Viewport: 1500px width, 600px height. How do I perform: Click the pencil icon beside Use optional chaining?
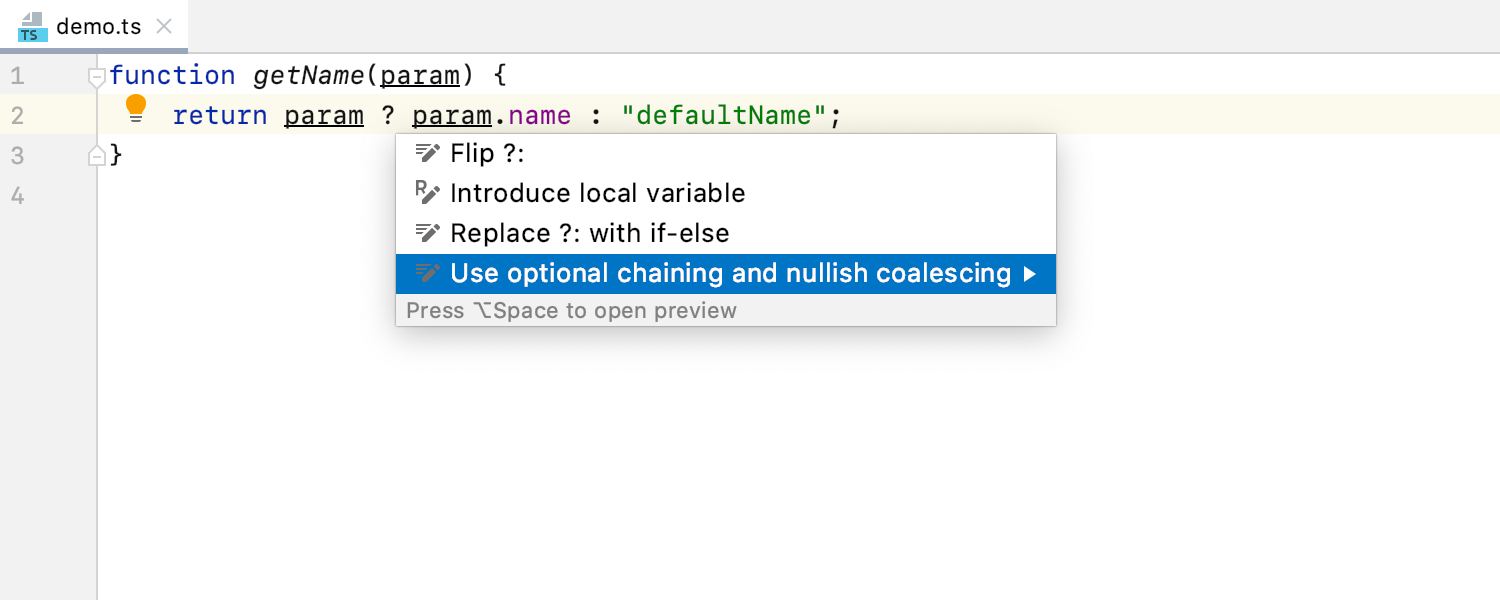tap(427, 273)
